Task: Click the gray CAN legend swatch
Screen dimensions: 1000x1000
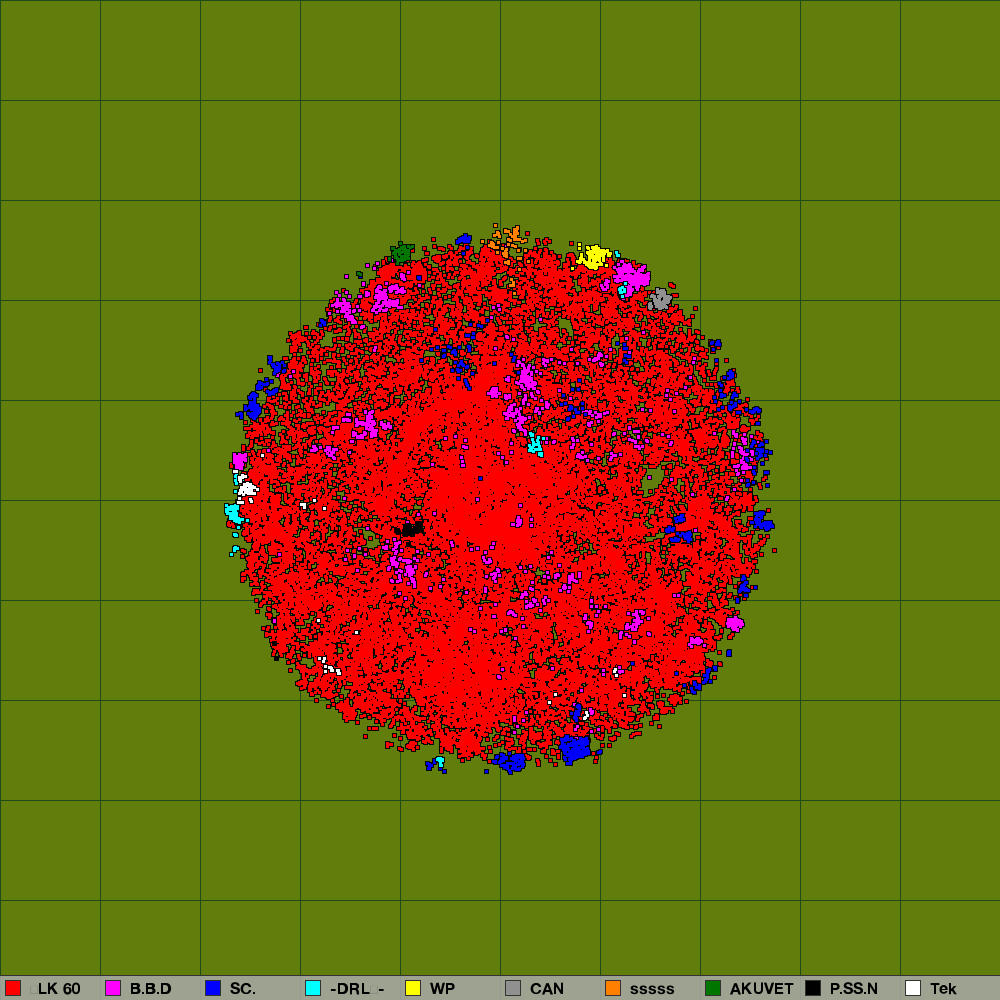Action: click(x=513, y=988)
